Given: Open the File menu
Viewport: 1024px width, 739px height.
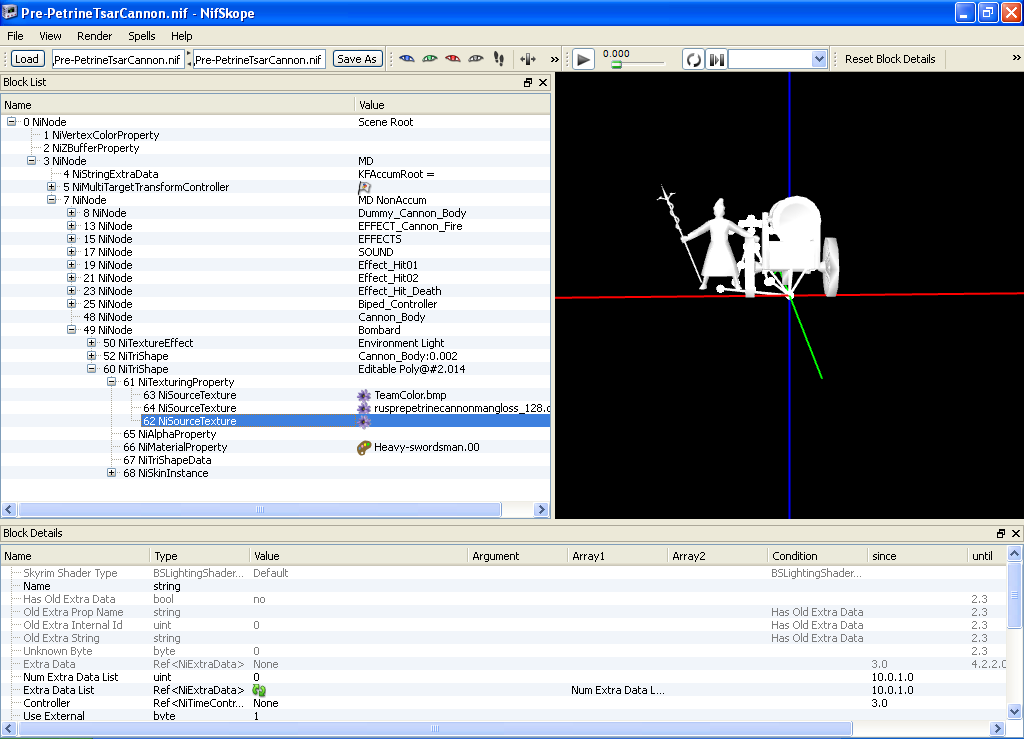Looking at the screenshot, I should (x=15, y=36).
